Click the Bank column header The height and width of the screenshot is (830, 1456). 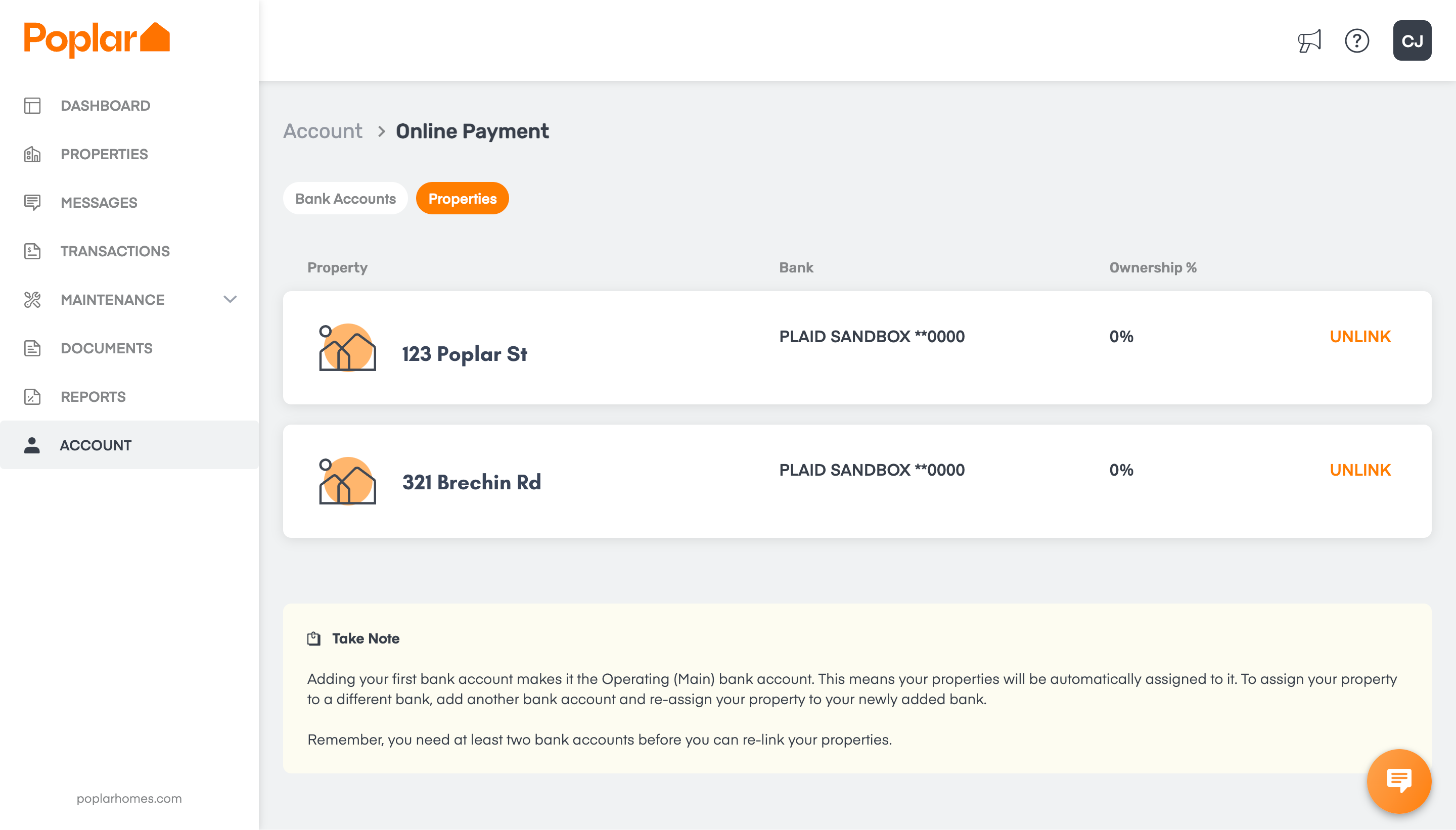pos(796,267)
